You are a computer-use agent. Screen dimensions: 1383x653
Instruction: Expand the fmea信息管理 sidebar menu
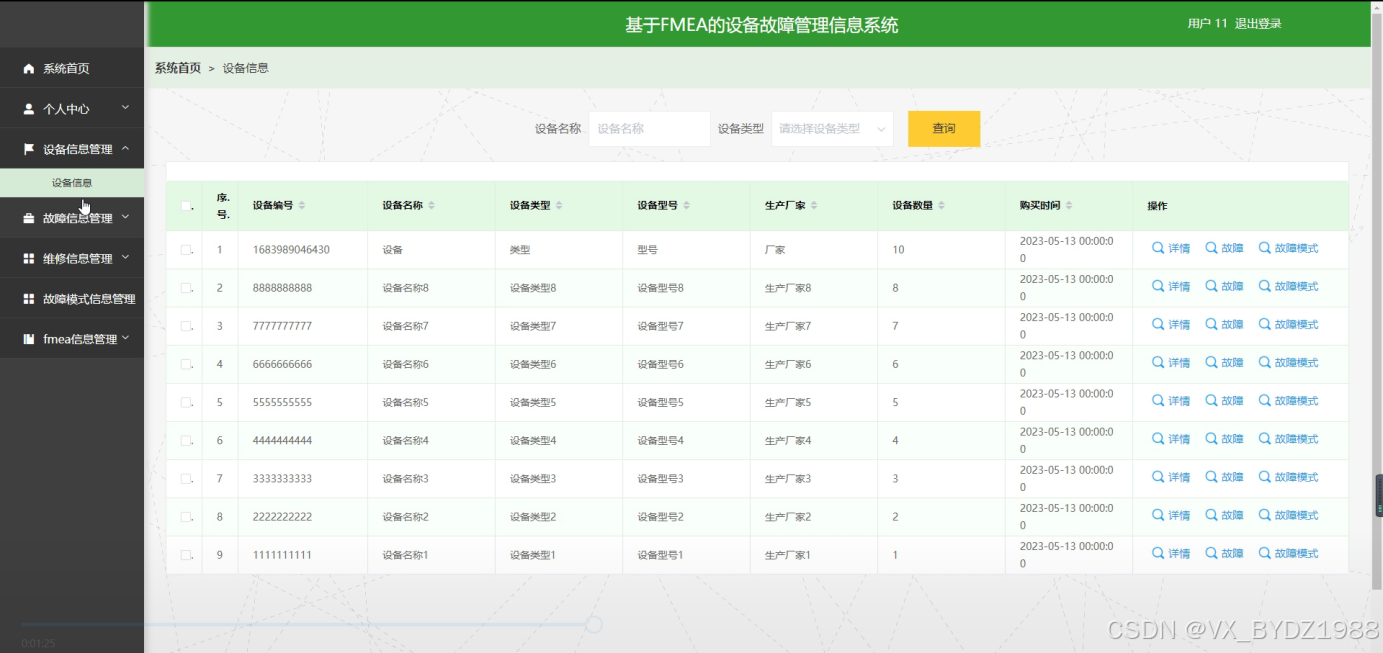coord(125,338)
